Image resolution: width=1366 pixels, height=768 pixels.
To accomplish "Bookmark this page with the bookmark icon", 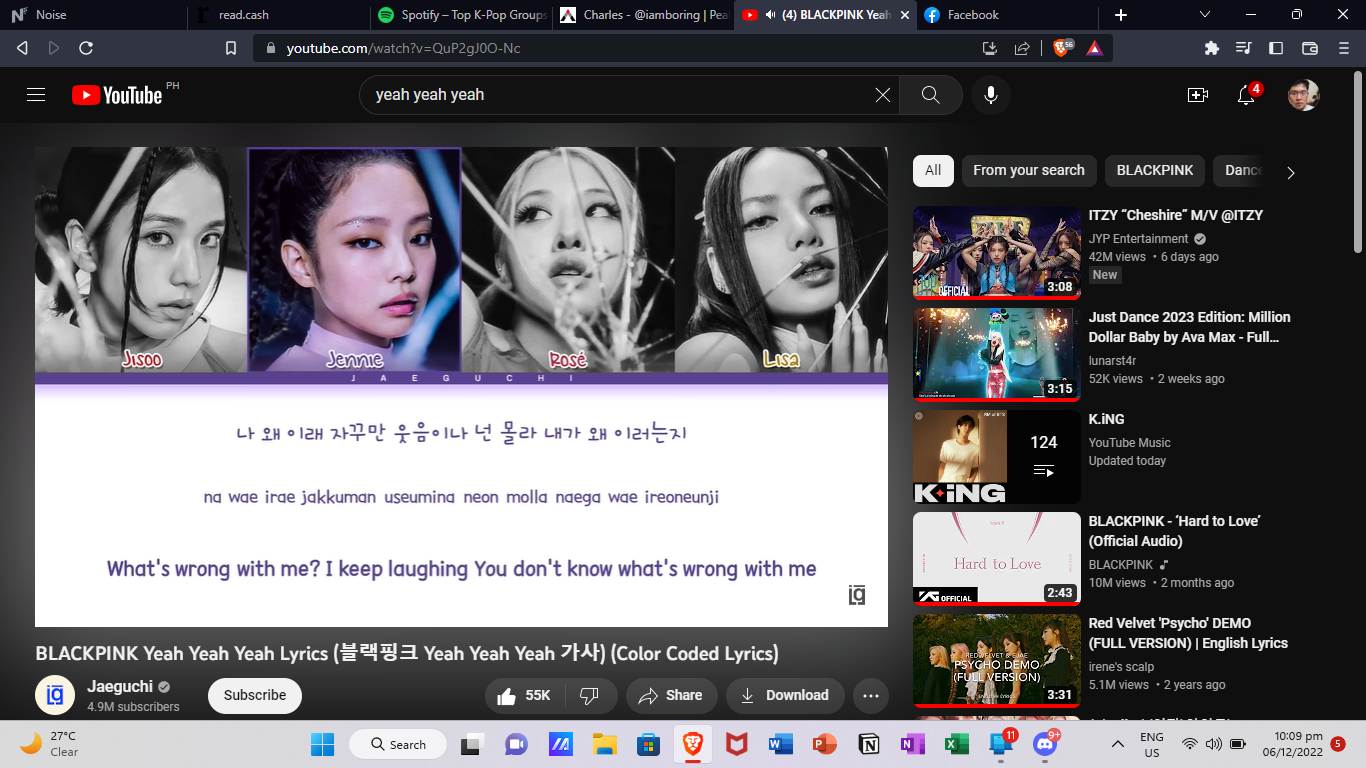I will [x=231, y=48].
